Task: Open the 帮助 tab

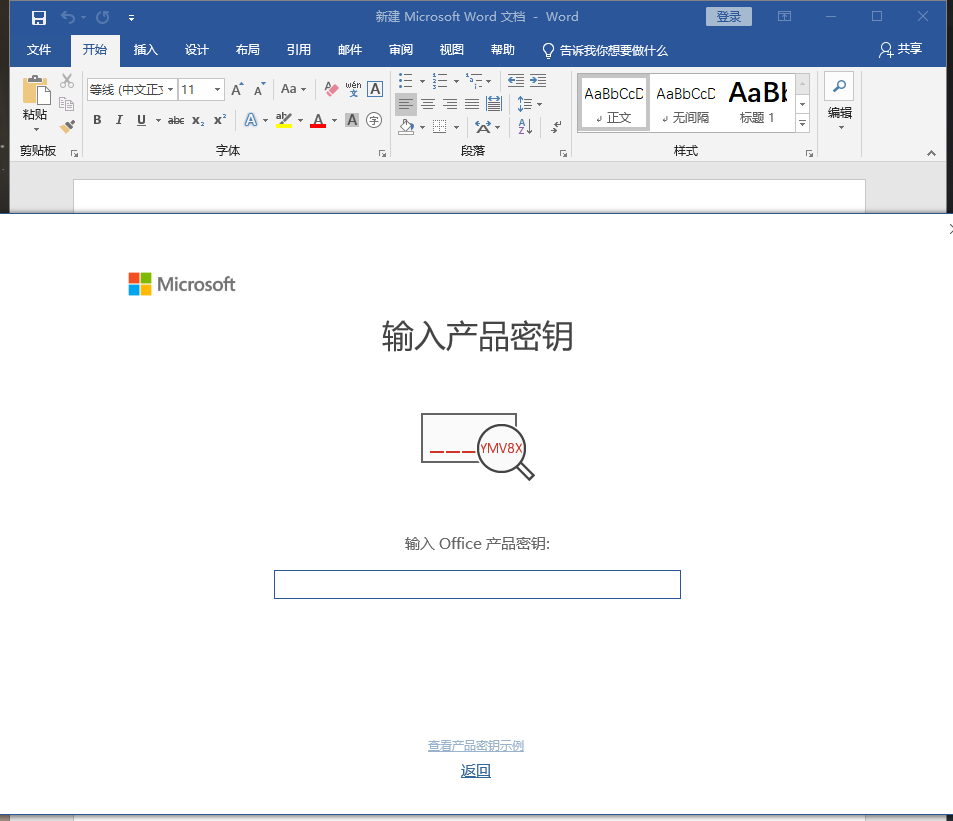Action: pyautogui.click(x=503, y=50)
